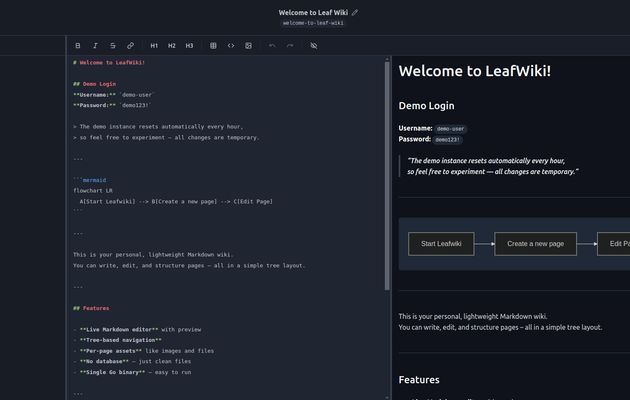Image resolution: width=630 pixels, height=400 pixels.
Task: Click the Create a new page diagram node
Action: point(535,244)
